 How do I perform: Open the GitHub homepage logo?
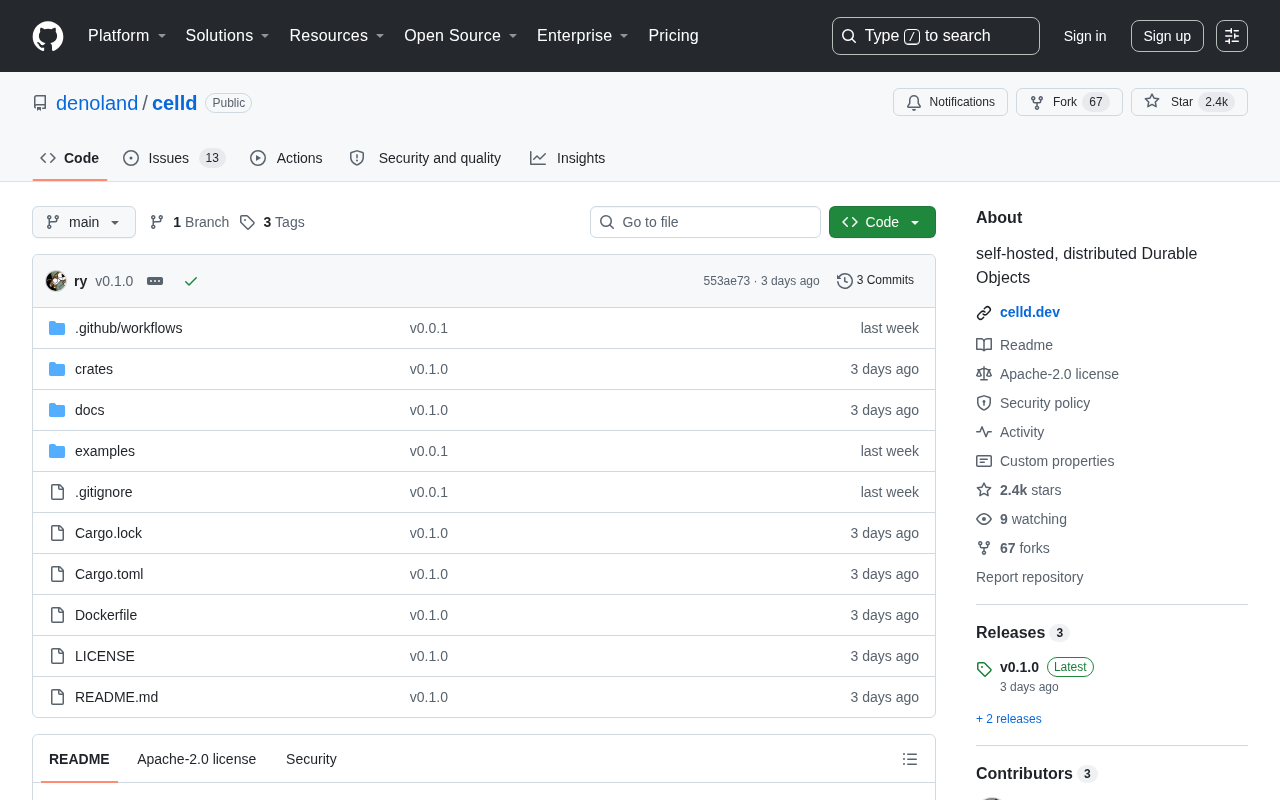coord(48,36)
